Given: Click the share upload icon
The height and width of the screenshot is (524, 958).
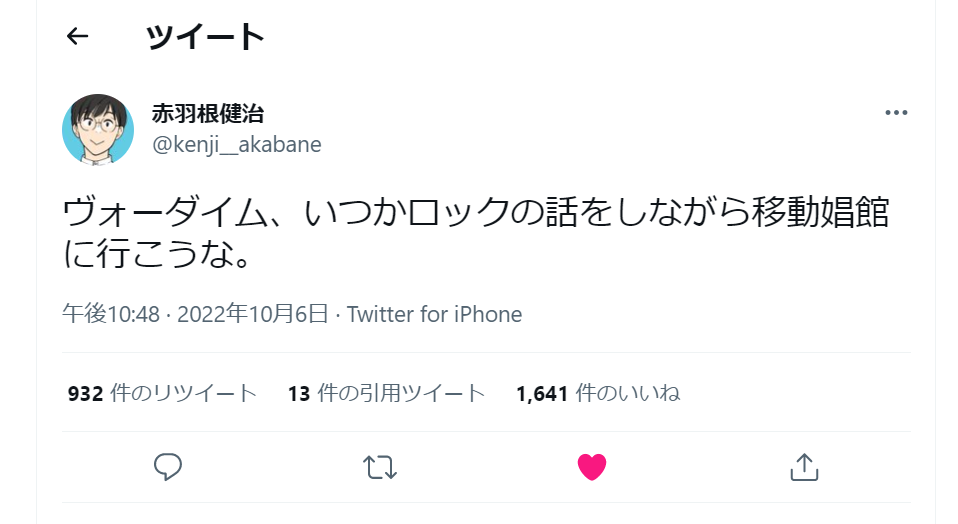Looking at the screenshot, I should pos(805,466).
